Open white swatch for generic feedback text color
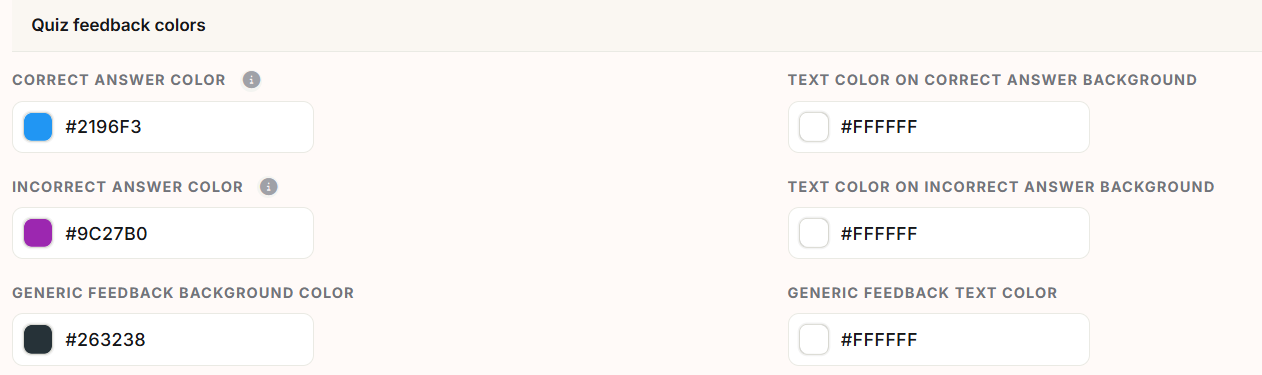 [814, 340]
